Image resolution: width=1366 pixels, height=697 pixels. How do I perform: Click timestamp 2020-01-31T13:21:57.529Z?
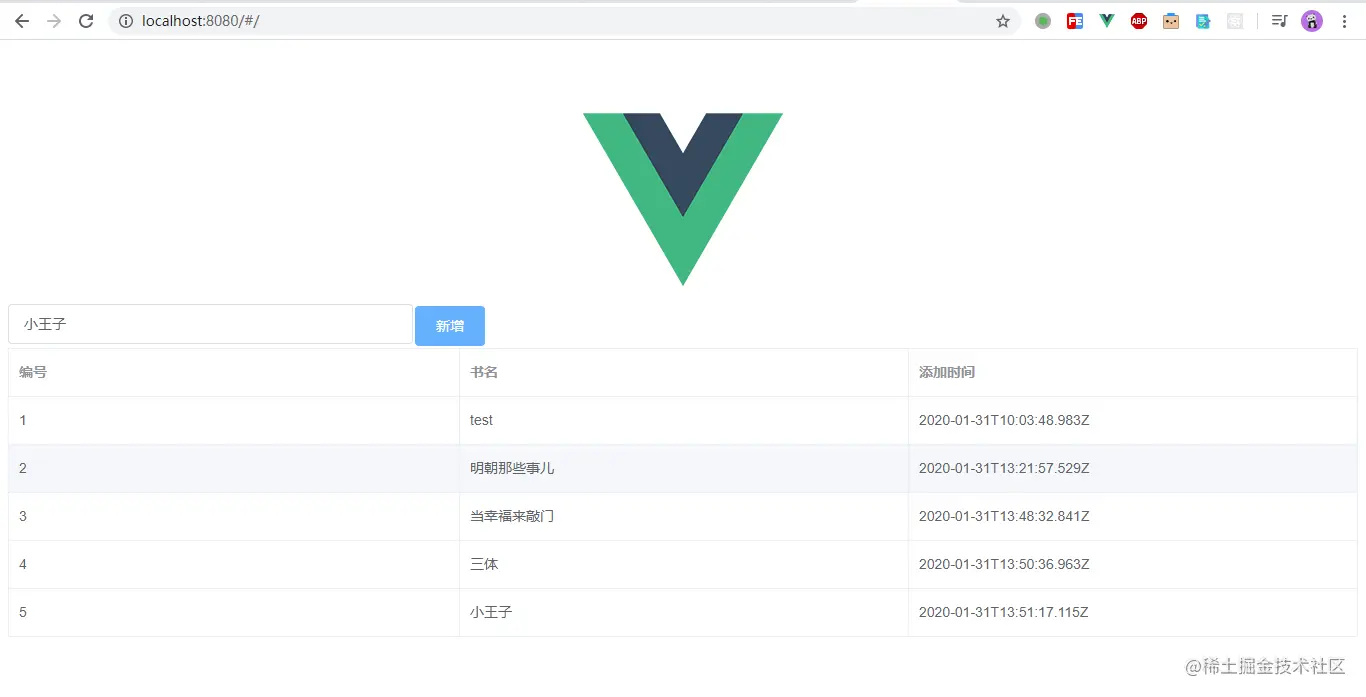(x=1004, y=468)
